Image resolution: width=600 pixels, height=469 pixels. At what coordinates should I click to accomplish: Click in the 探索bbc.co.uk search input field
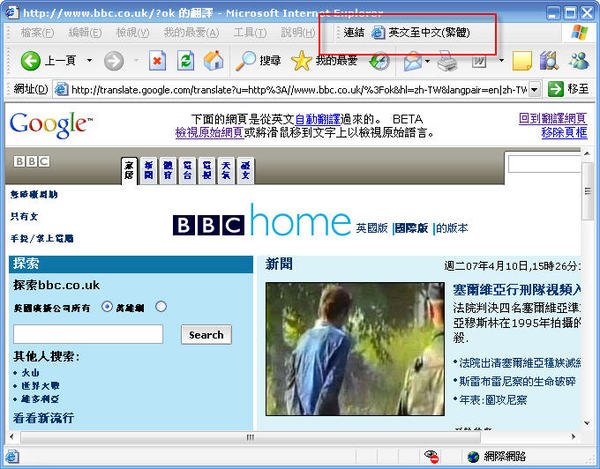coord(88,334)
